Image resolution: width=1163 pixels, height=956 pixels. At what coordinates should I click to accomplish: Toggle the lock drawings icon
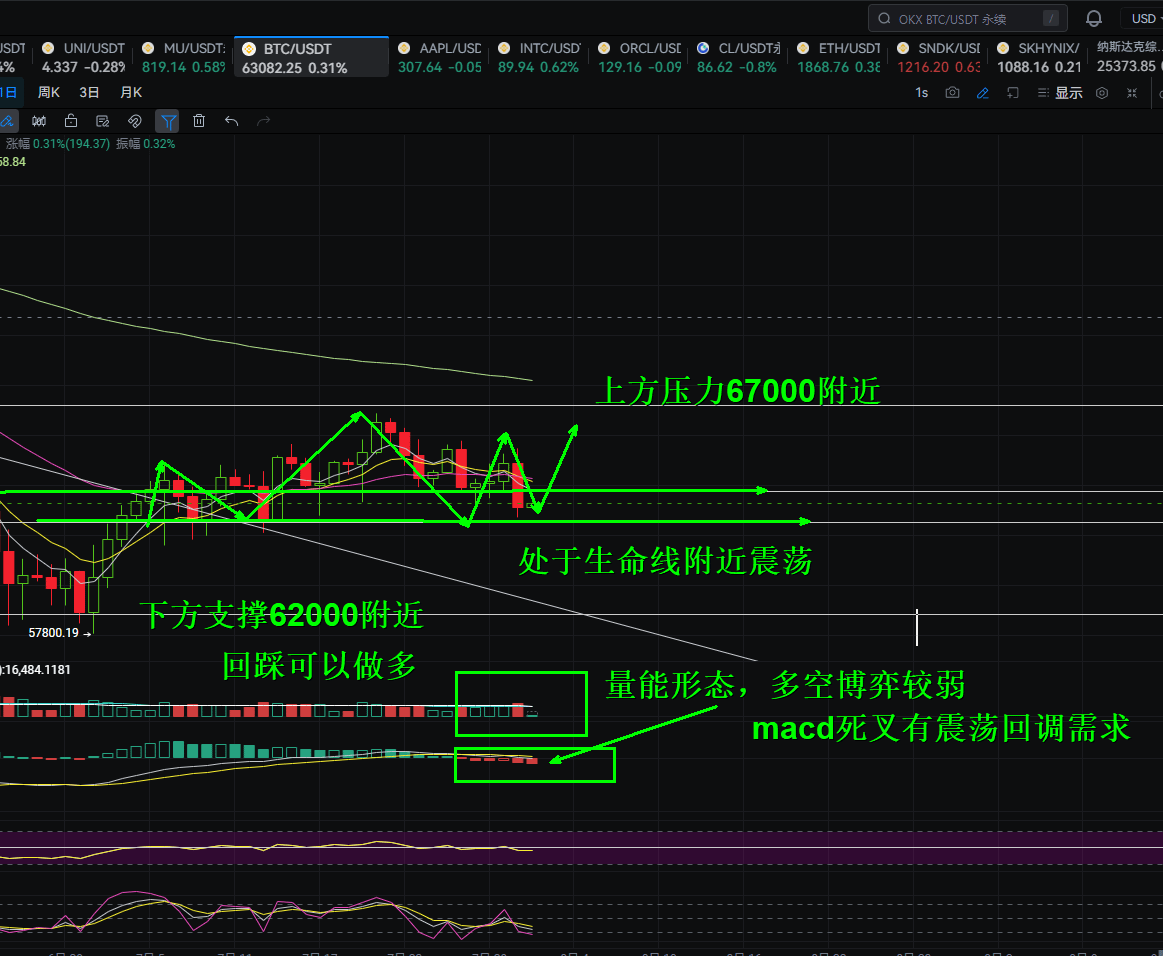coord(71,121)
